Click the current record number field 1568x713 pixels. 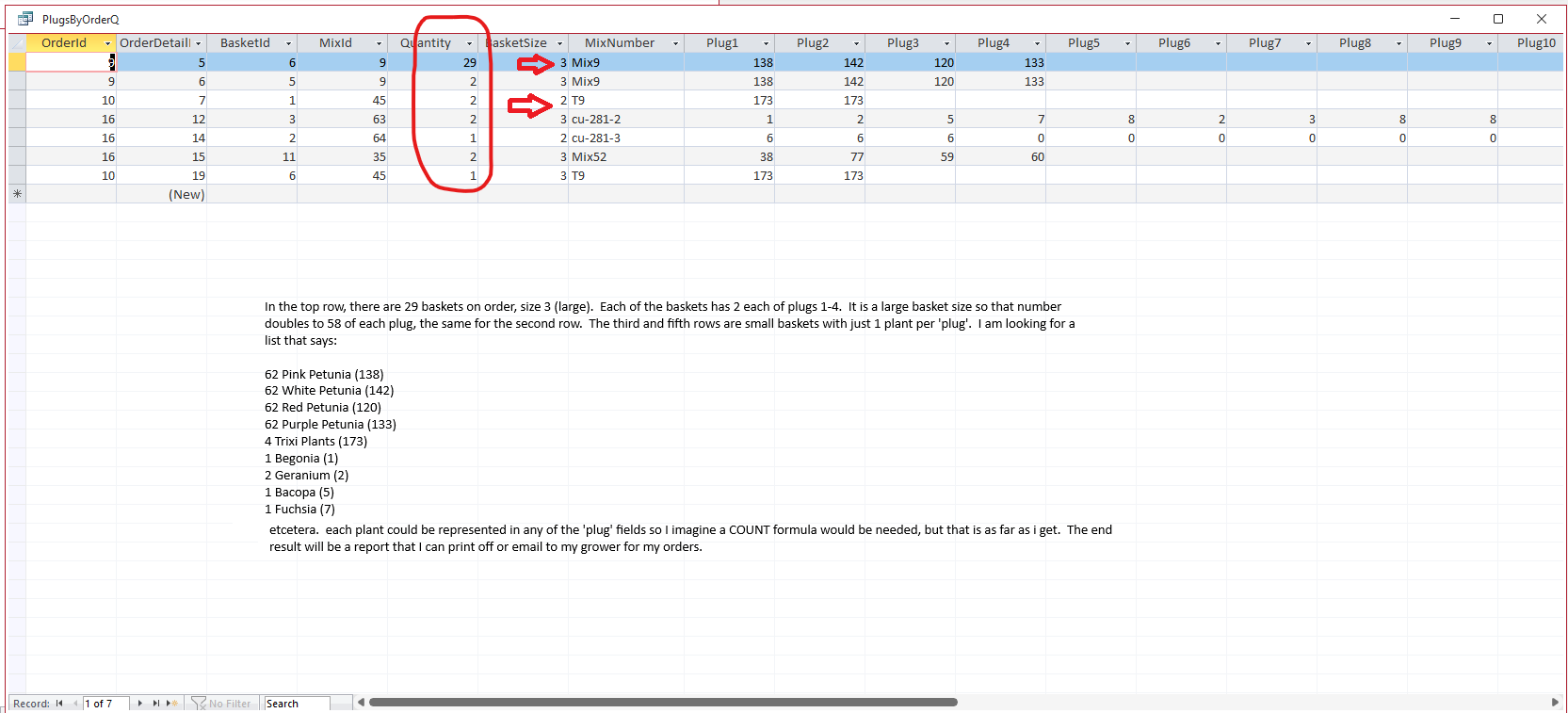(105, 704)
